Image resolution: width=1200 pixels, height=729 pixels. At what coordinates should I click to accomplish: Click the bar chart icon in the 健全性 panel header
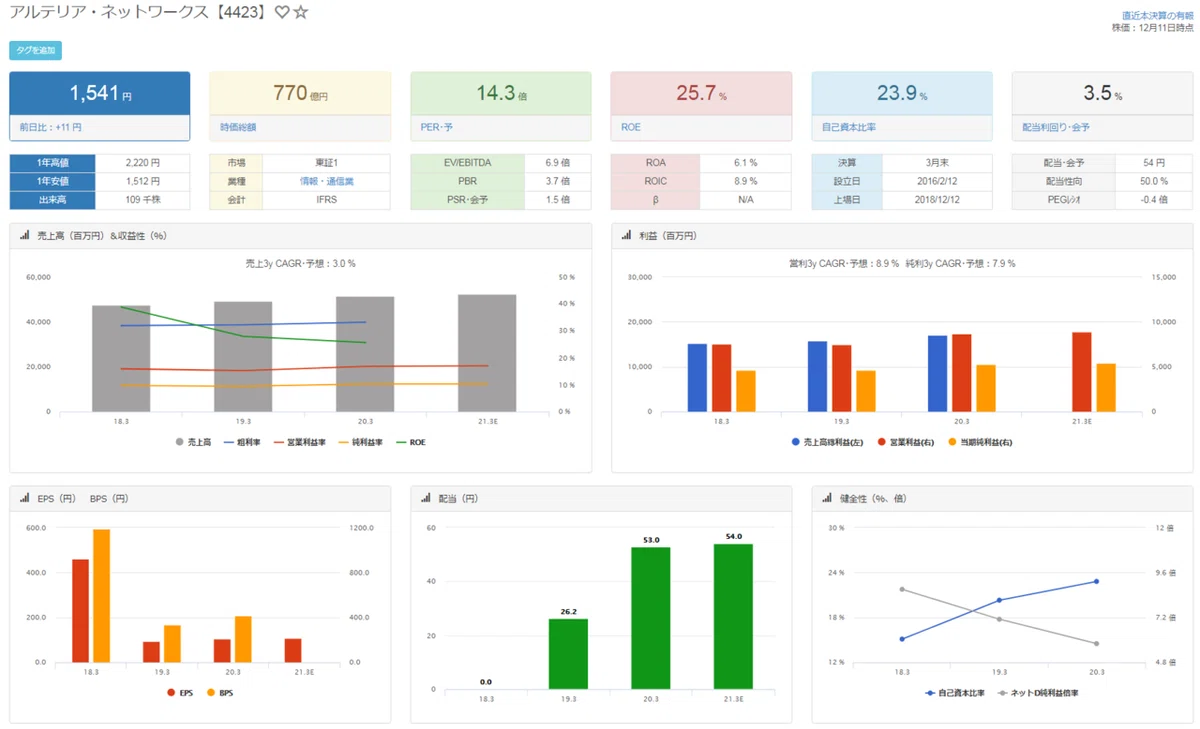827,498
